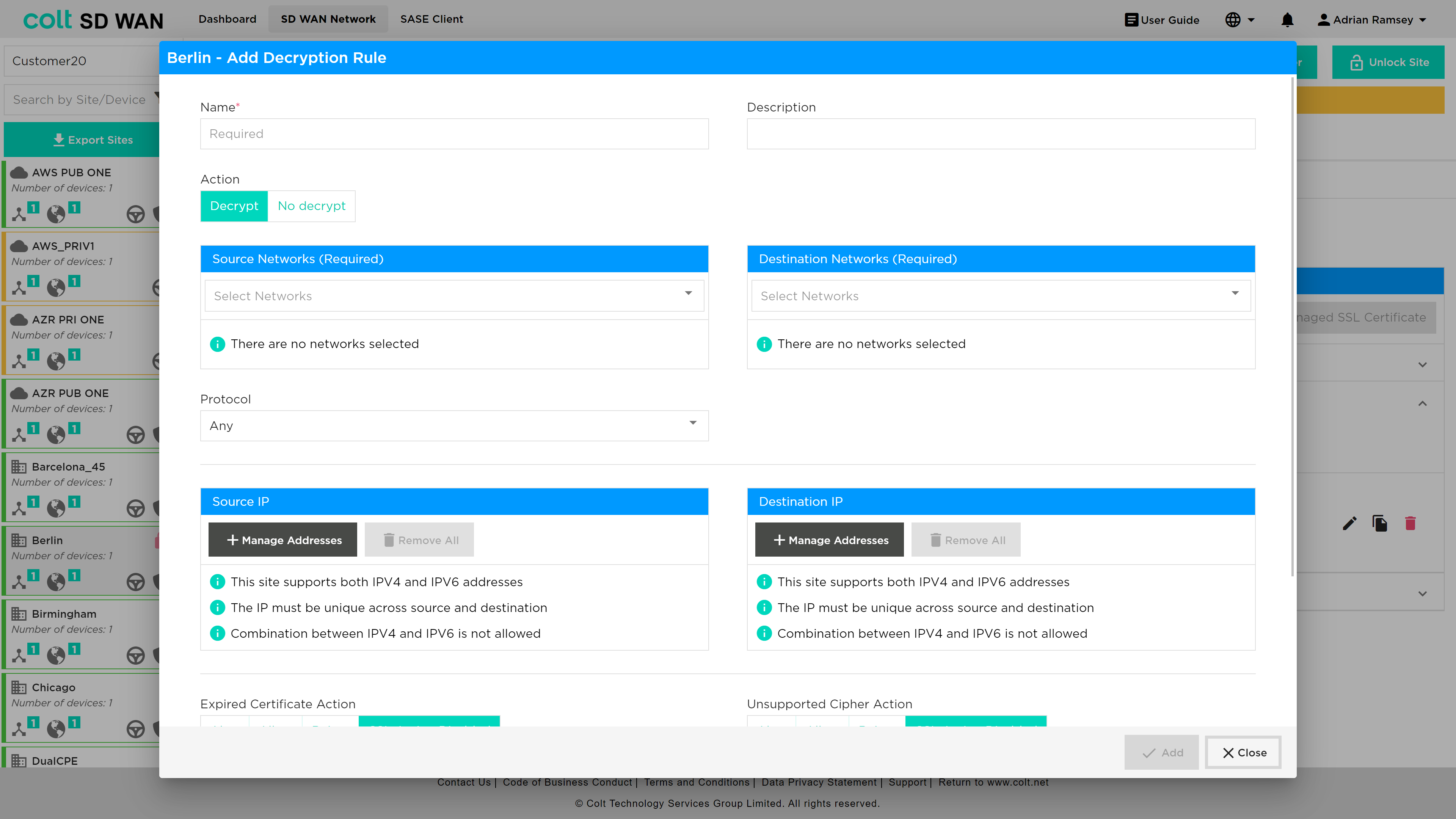This screenshot has height=819, width=1456.
Task: Select the DualCPE site name
Action: 54,761
